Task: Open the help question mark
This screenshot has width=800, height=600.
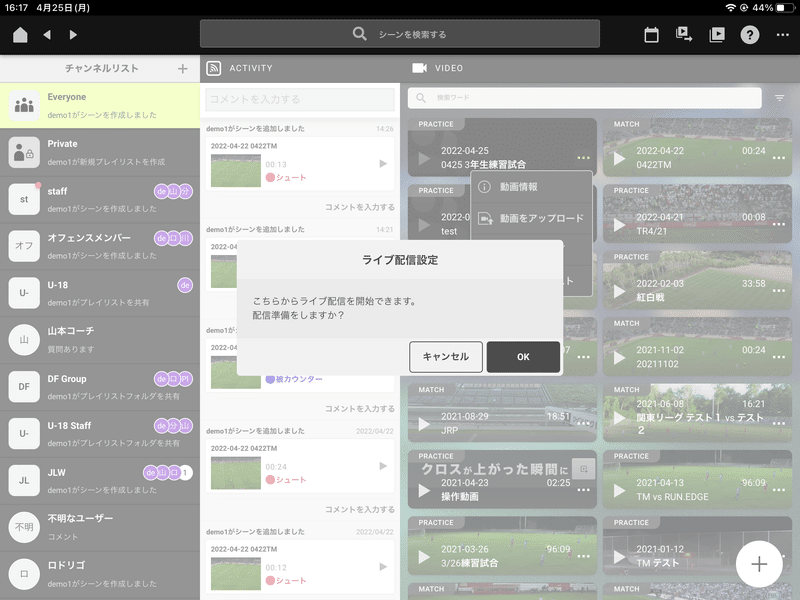Action: (x=749, y=35)
